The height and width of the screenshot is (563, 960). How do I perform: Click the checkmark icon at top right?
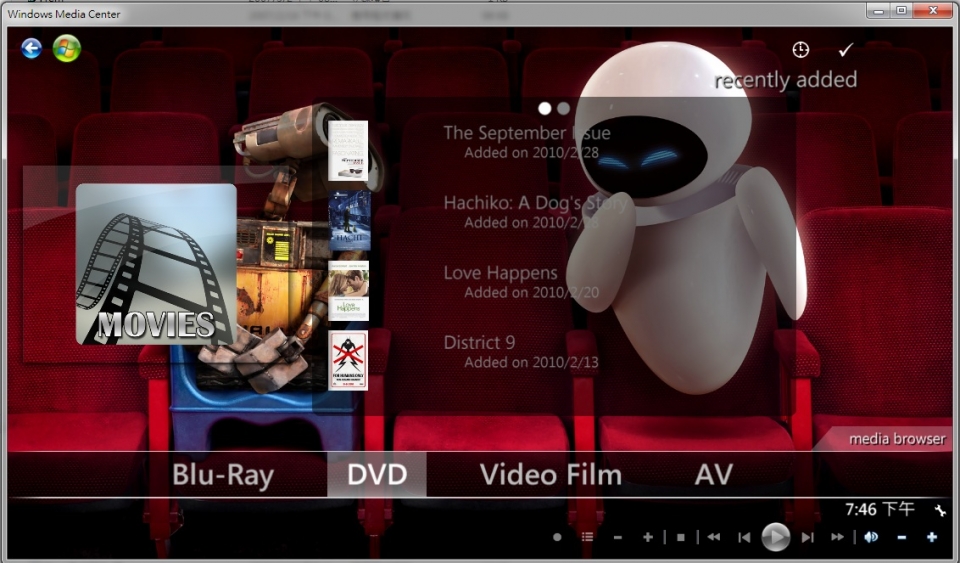(846, 50)
